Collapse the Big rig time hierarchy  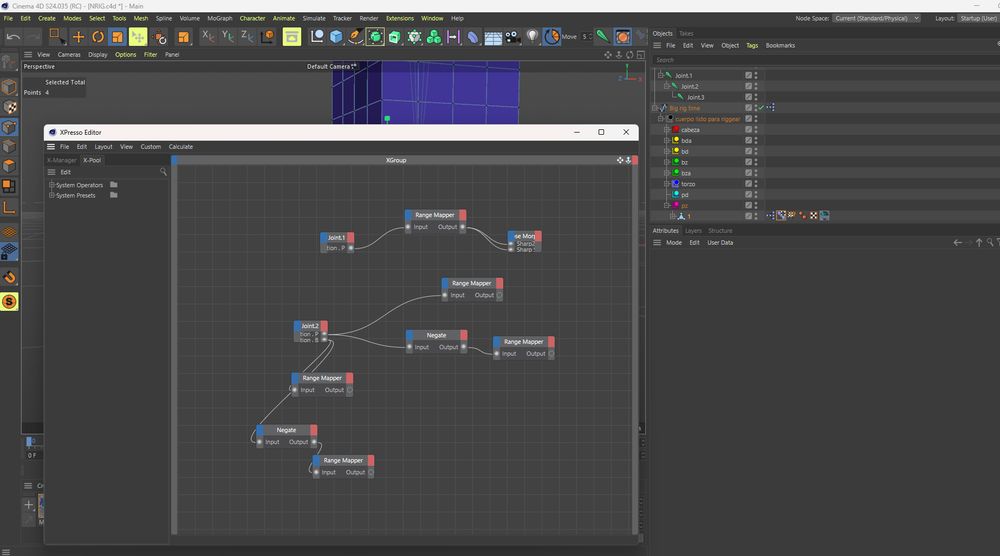click(x=654, y=108)
